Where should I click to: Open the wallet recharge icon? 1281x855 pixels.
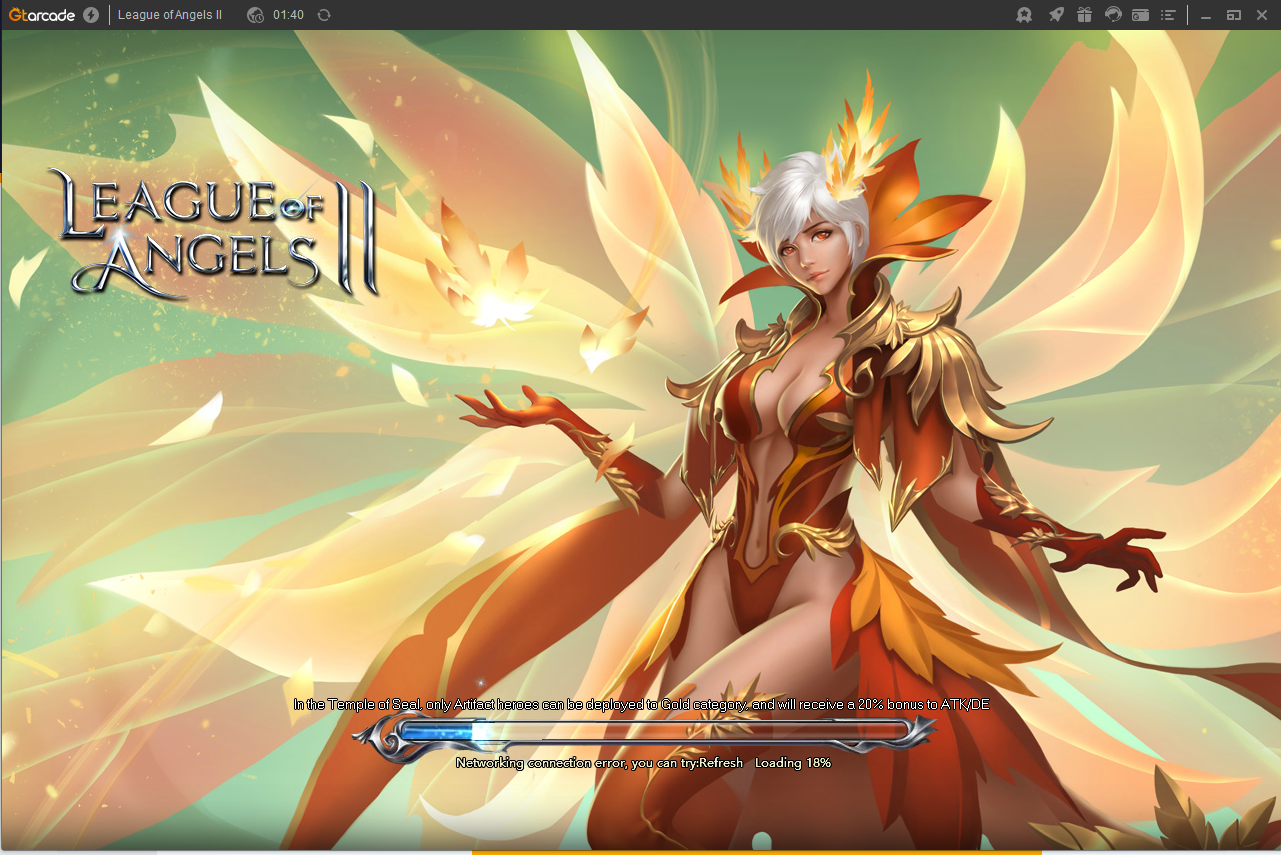click(x=1140, y=15)
